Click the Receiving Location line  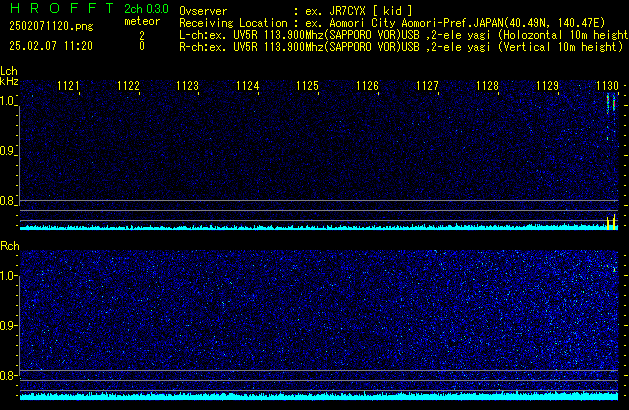coord(392,23)
